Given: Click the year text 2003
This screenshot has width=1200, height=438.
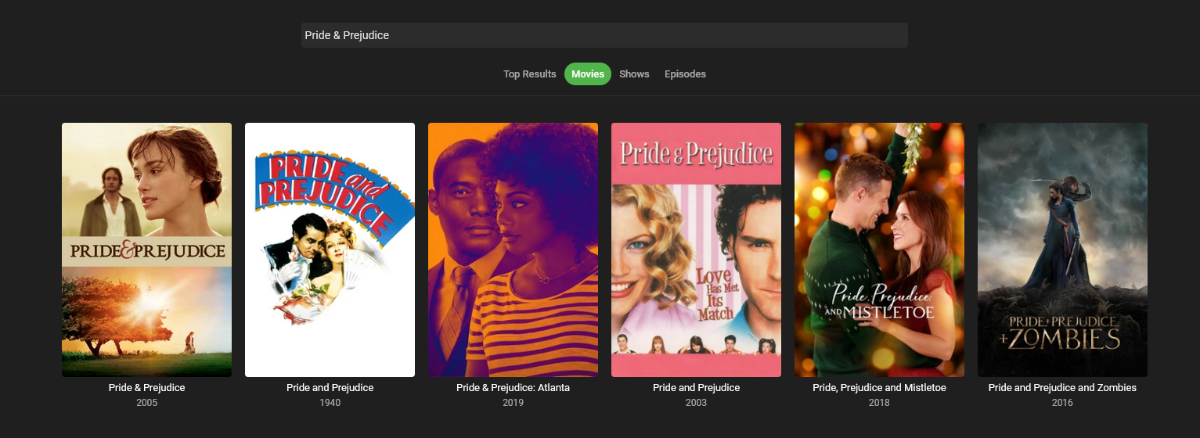Looking at the screenshot, I should 696,403.
